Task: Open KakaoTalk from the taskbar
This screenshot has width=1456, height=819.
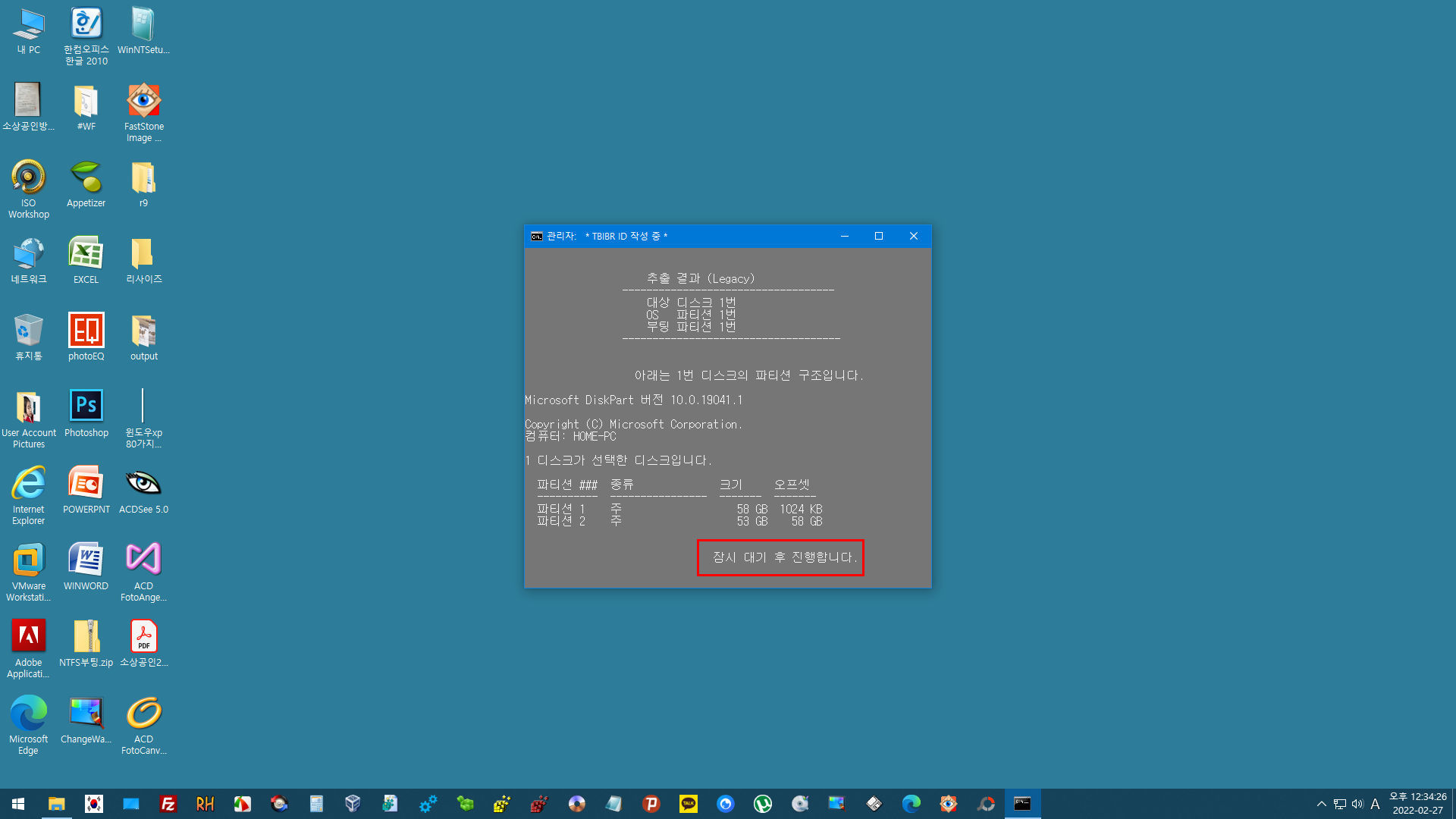Action: (689, 804)
